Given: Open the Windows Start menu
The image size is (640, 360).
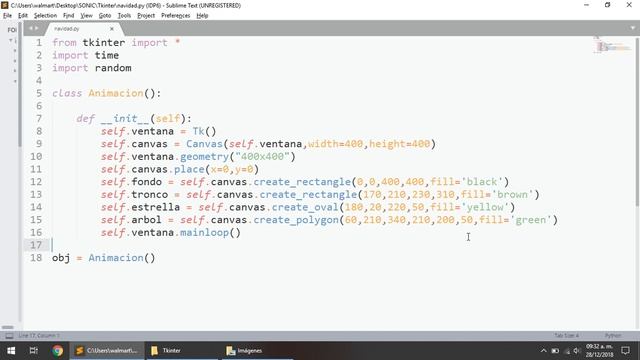Looking at the screenshot, I should click(11, 351).
